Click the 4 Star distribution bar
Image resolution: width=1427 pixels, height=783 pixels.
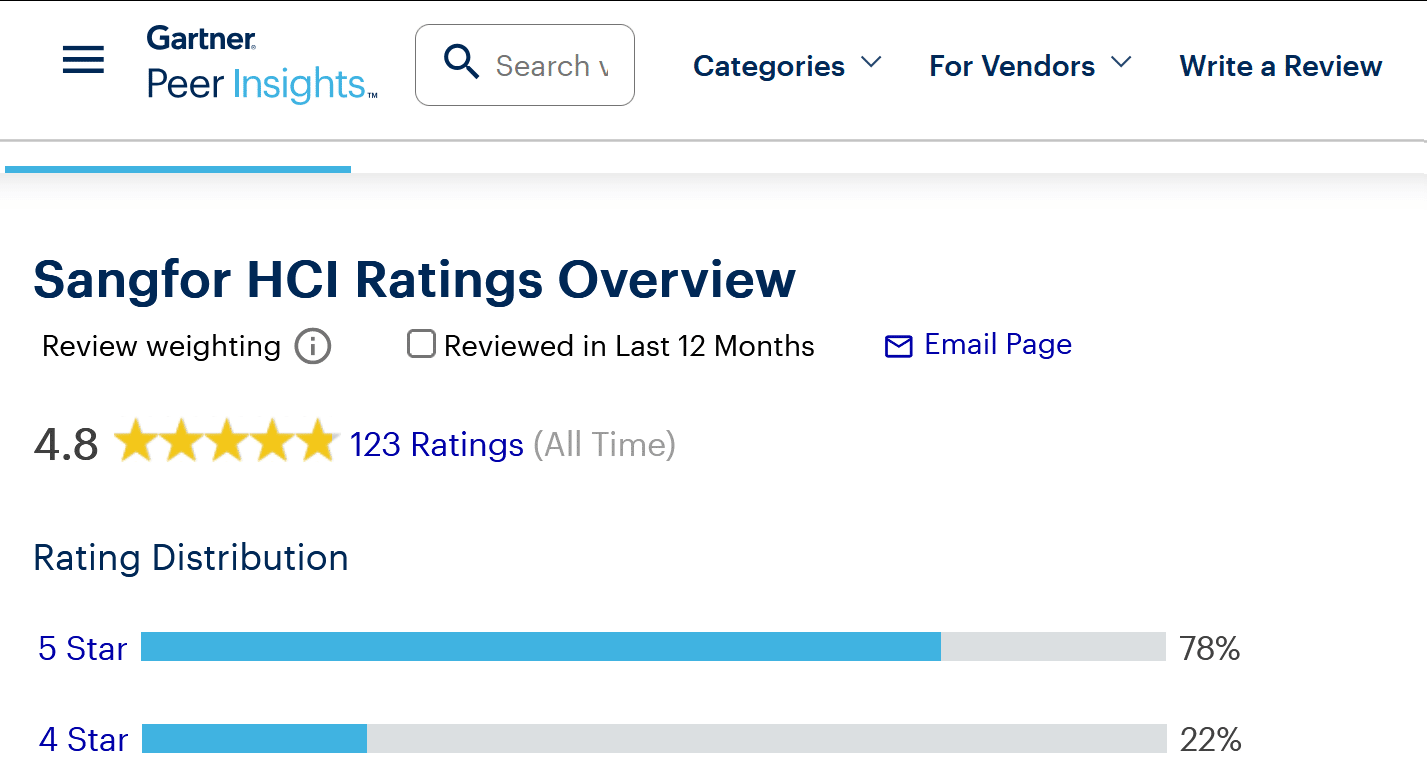tap(652, 739)
